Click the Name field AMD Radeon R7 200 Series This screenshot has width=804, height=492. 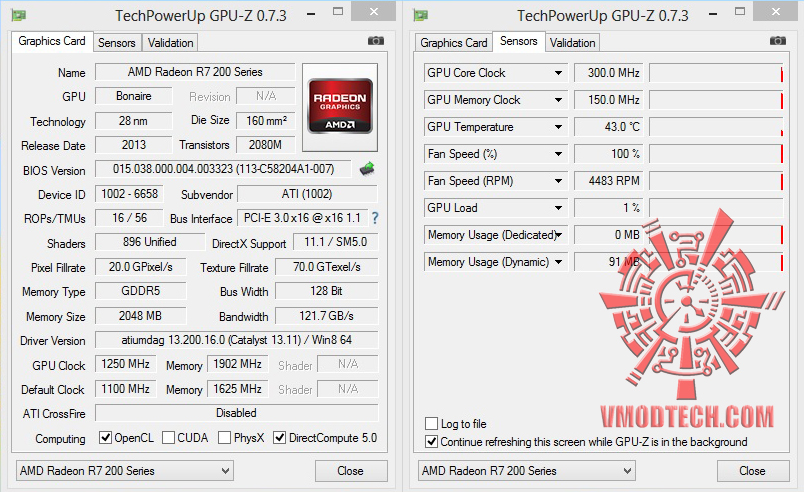click(195, 72)
